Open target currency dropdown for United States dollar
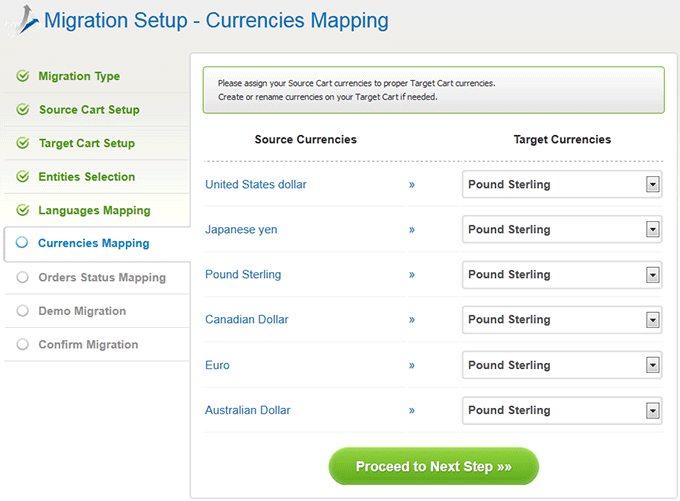Viewport: 680px width, 501px height. click(x=562, y=184)
